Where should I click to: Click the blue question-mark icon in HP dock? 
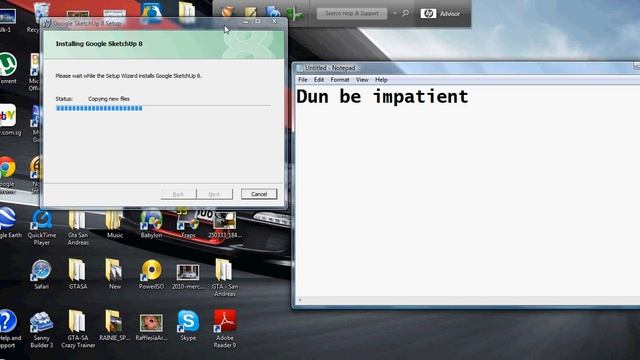(273, 12)
